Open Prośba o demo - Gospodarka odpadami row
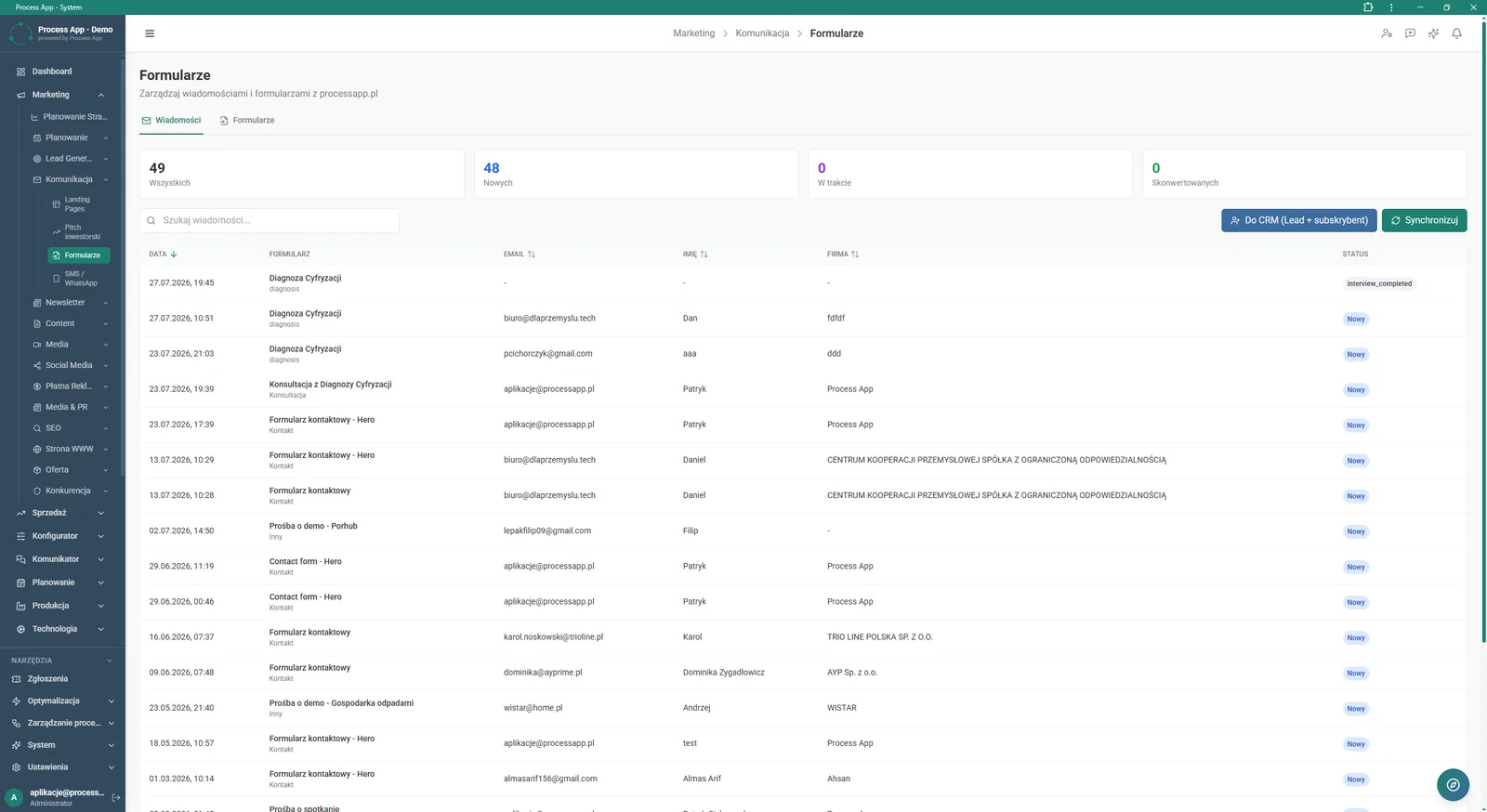 pos(804,708)
